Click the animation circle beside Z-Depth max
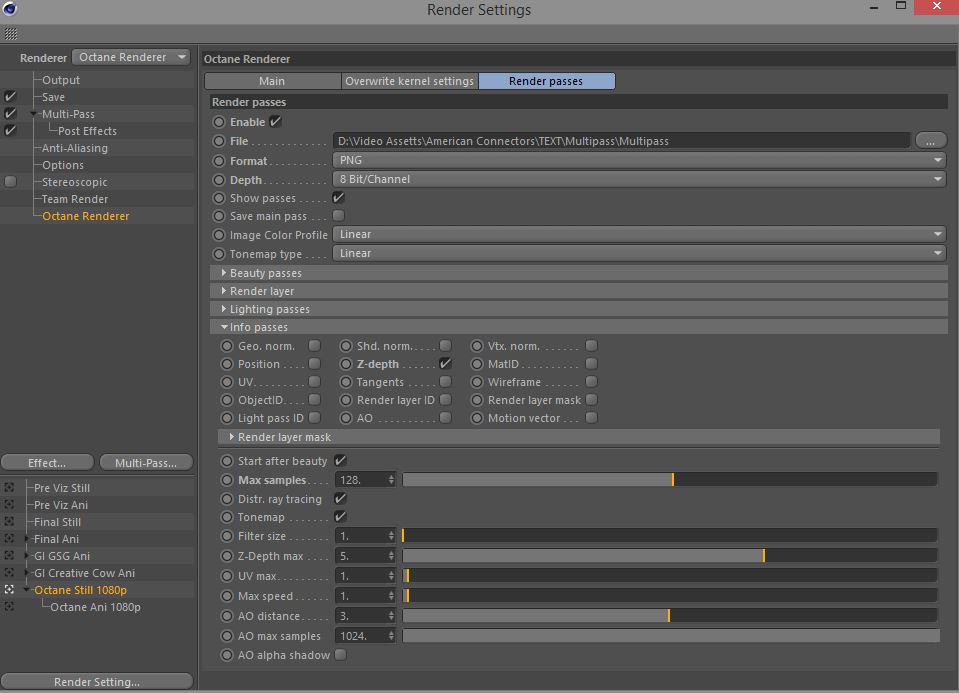 227,556
